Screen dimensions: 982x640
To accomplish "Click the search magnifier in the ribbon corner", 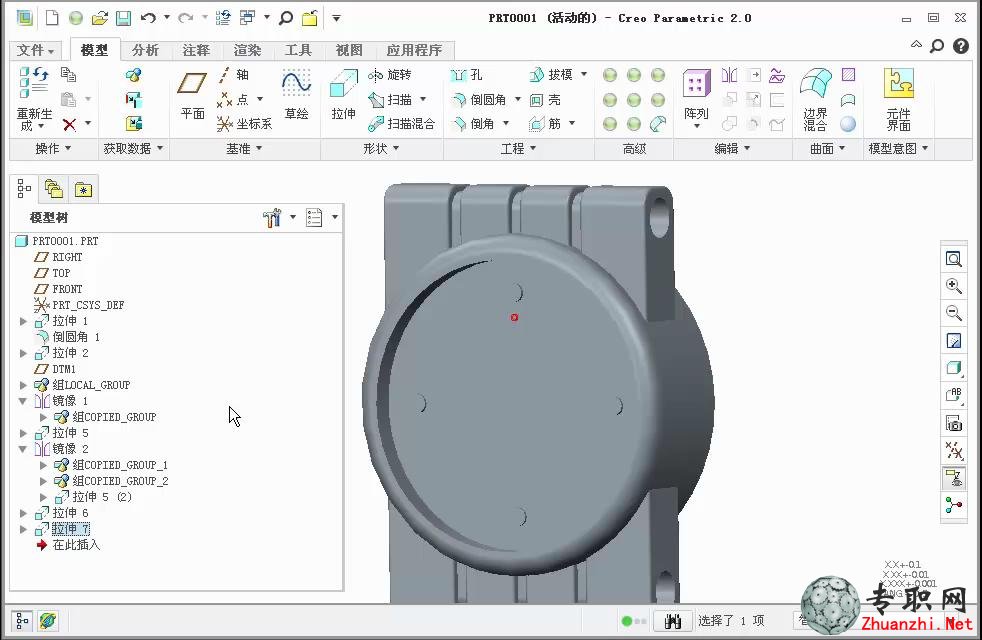I will (x=937, y=46).
